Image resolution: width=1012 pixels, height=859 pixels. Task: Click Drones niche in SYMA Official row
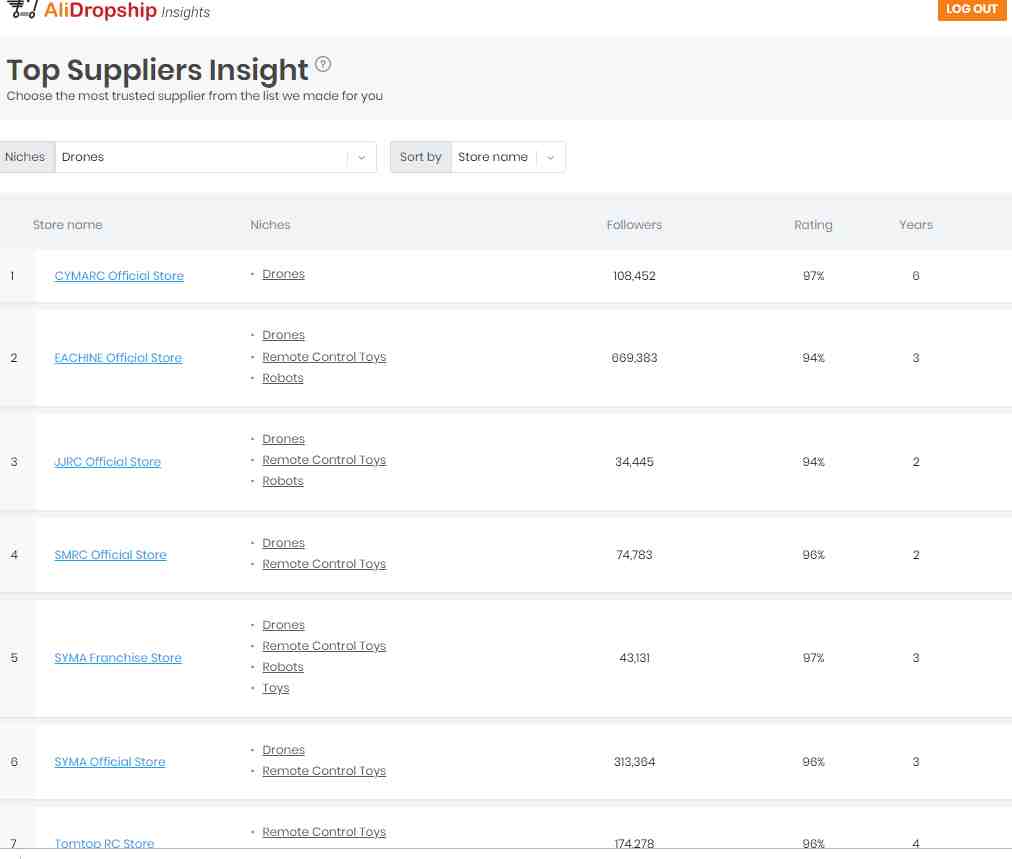coord(283,750)
